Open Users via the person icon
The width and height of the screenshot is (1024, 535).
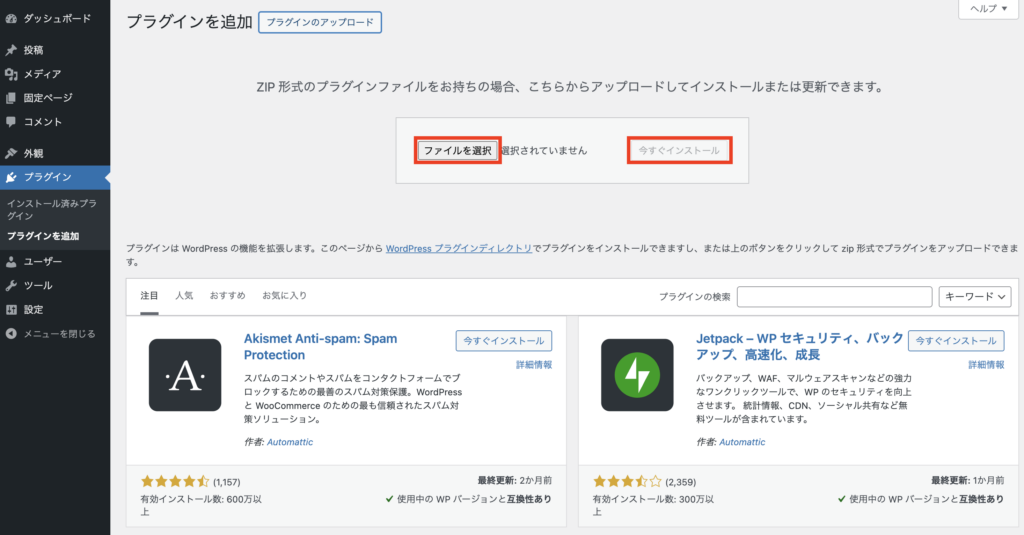tap(11, 262)
